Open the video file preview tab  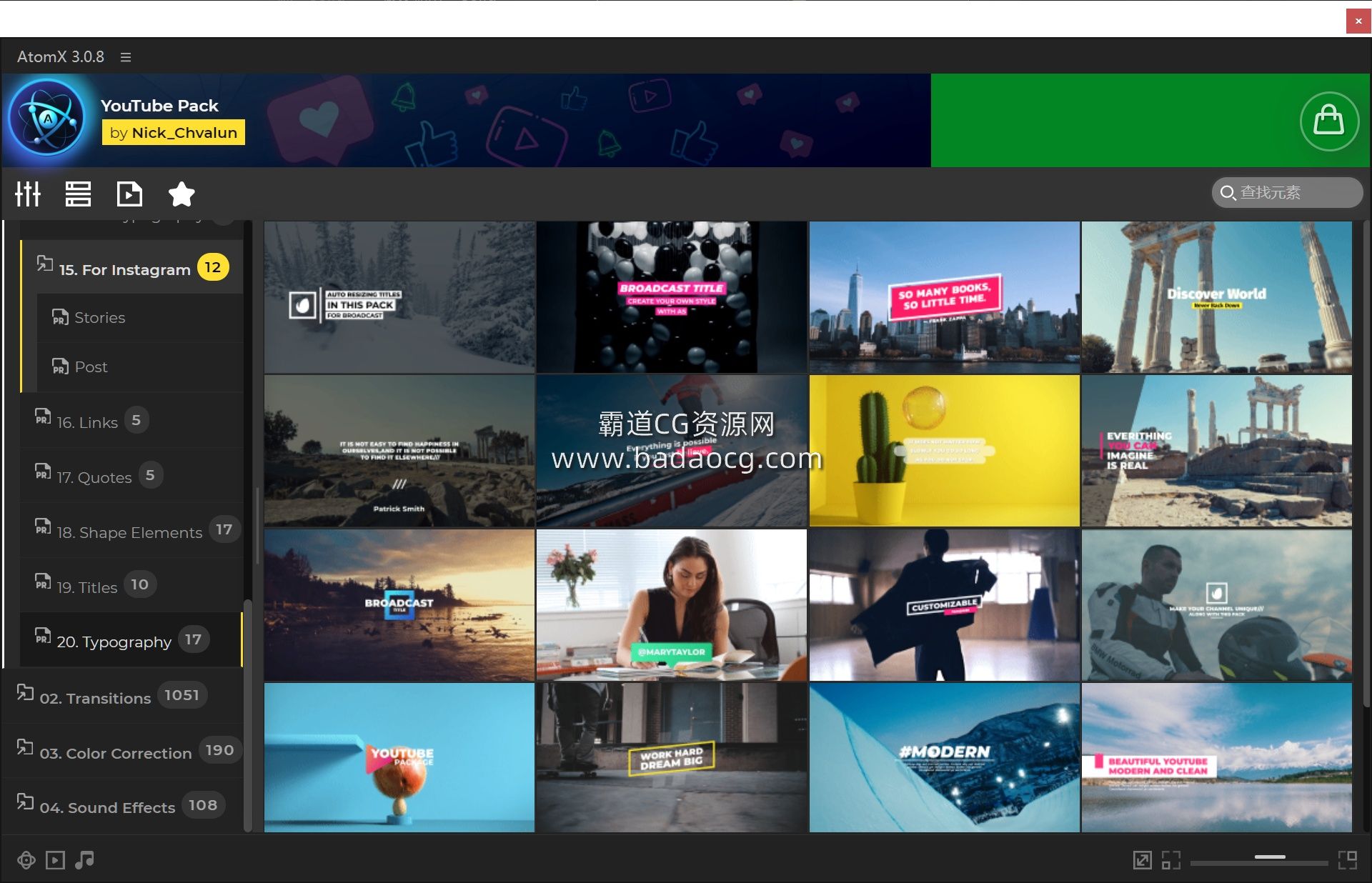(x=129, y=194)
